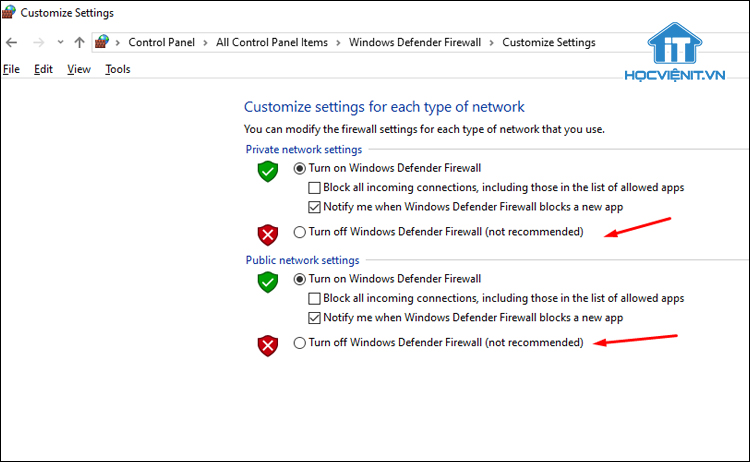The height and width of the screenshot is (462, 750).
Task: Expand the chevron before Control Panel
Action: click(118, 43)
